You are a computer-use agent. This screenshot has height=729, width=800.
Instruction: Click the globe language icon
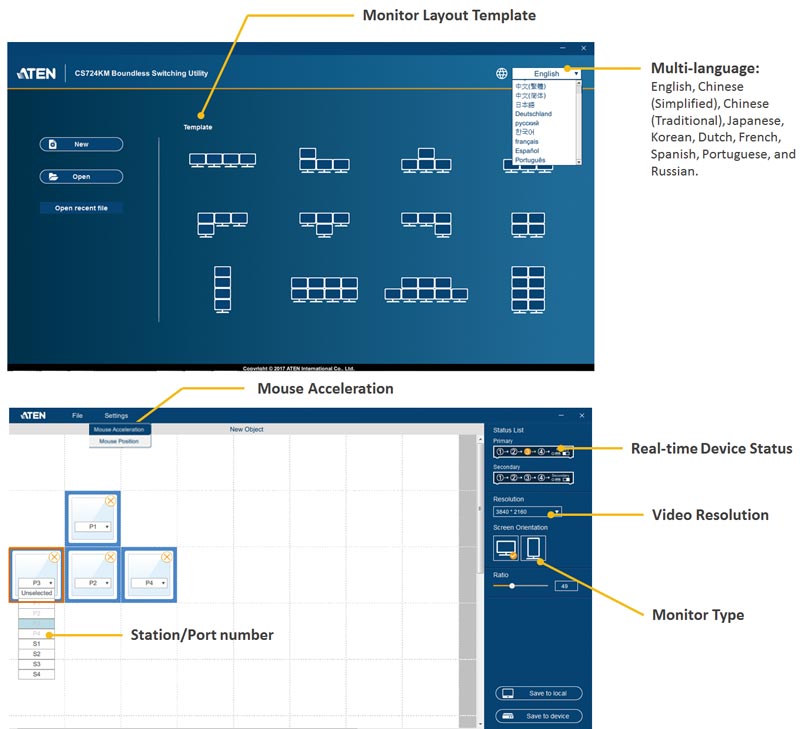(502, 73)
